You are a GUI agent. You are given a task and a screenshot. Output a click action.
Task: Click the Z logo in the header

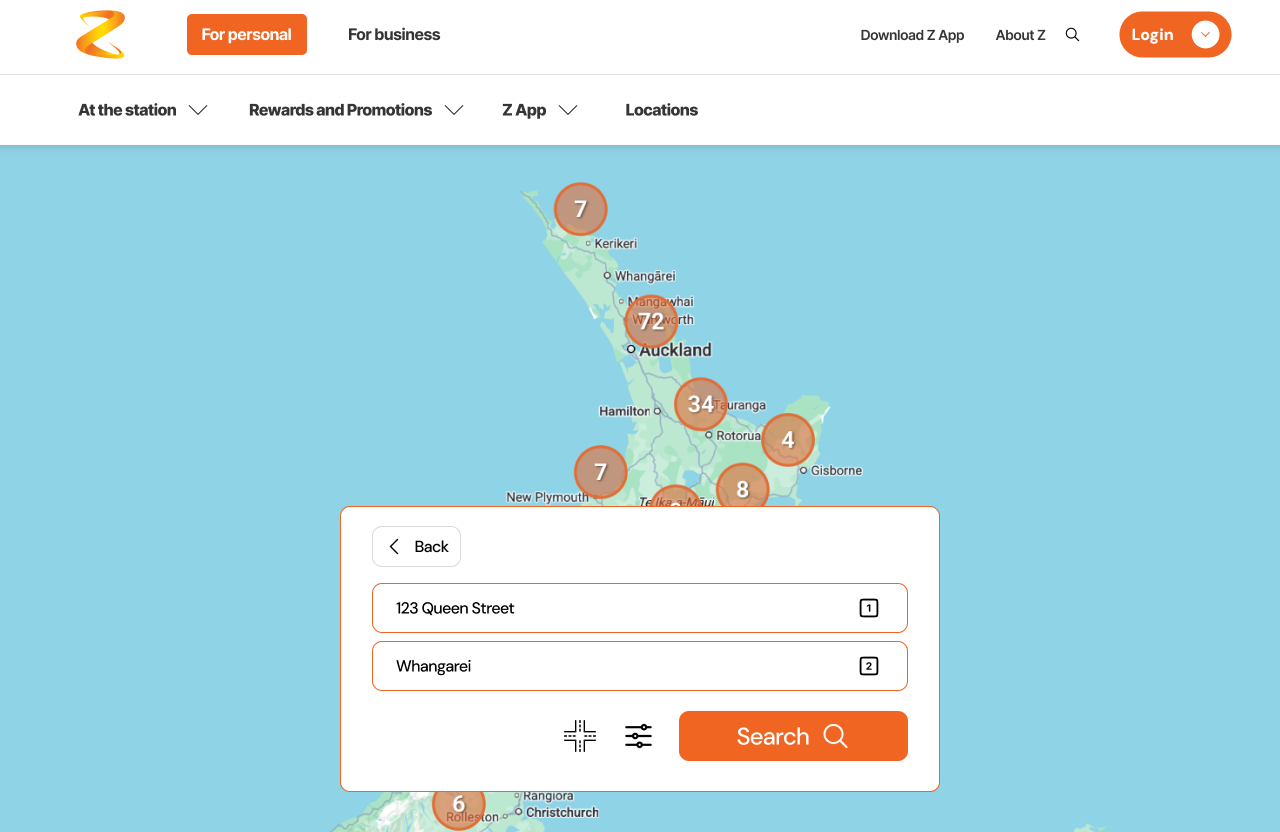pyautogui.click(x=101, y=35)
